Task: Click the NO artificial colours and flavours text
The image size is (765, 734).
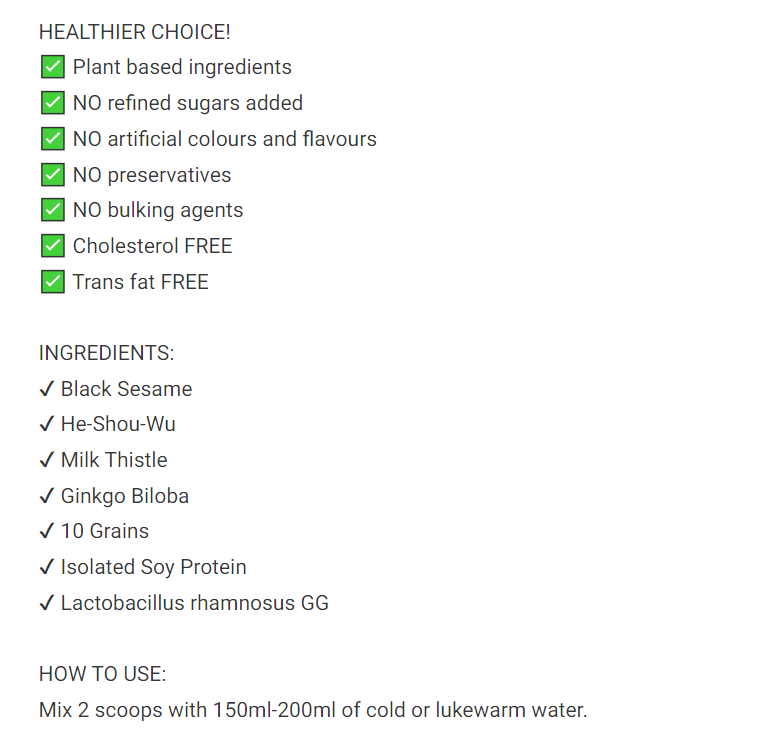Action: click(225, 139)
